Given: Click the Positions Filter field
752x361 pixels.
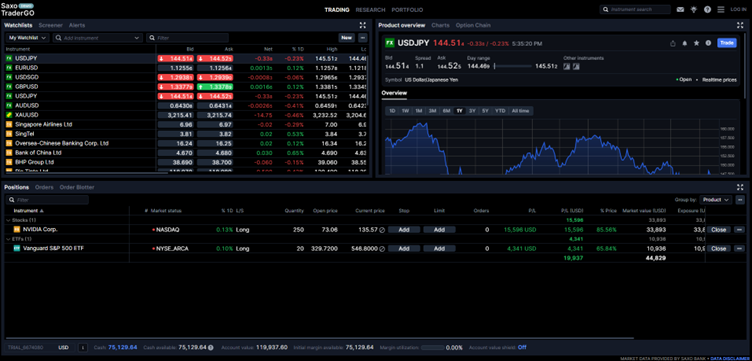Looking at the screenshot, I should 47,200.
